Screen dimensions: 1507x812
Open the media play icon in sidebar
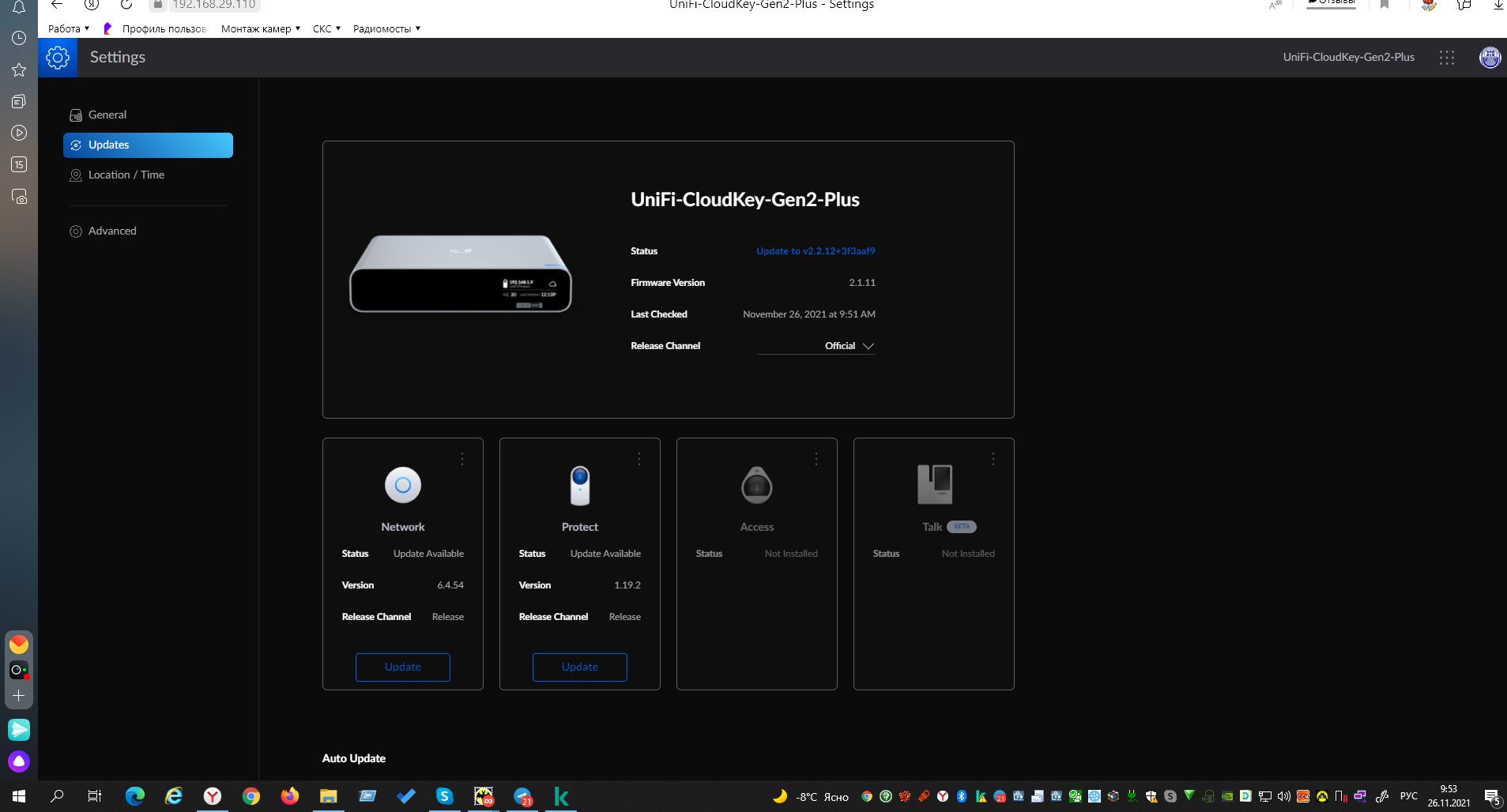[x=19, y=133]
